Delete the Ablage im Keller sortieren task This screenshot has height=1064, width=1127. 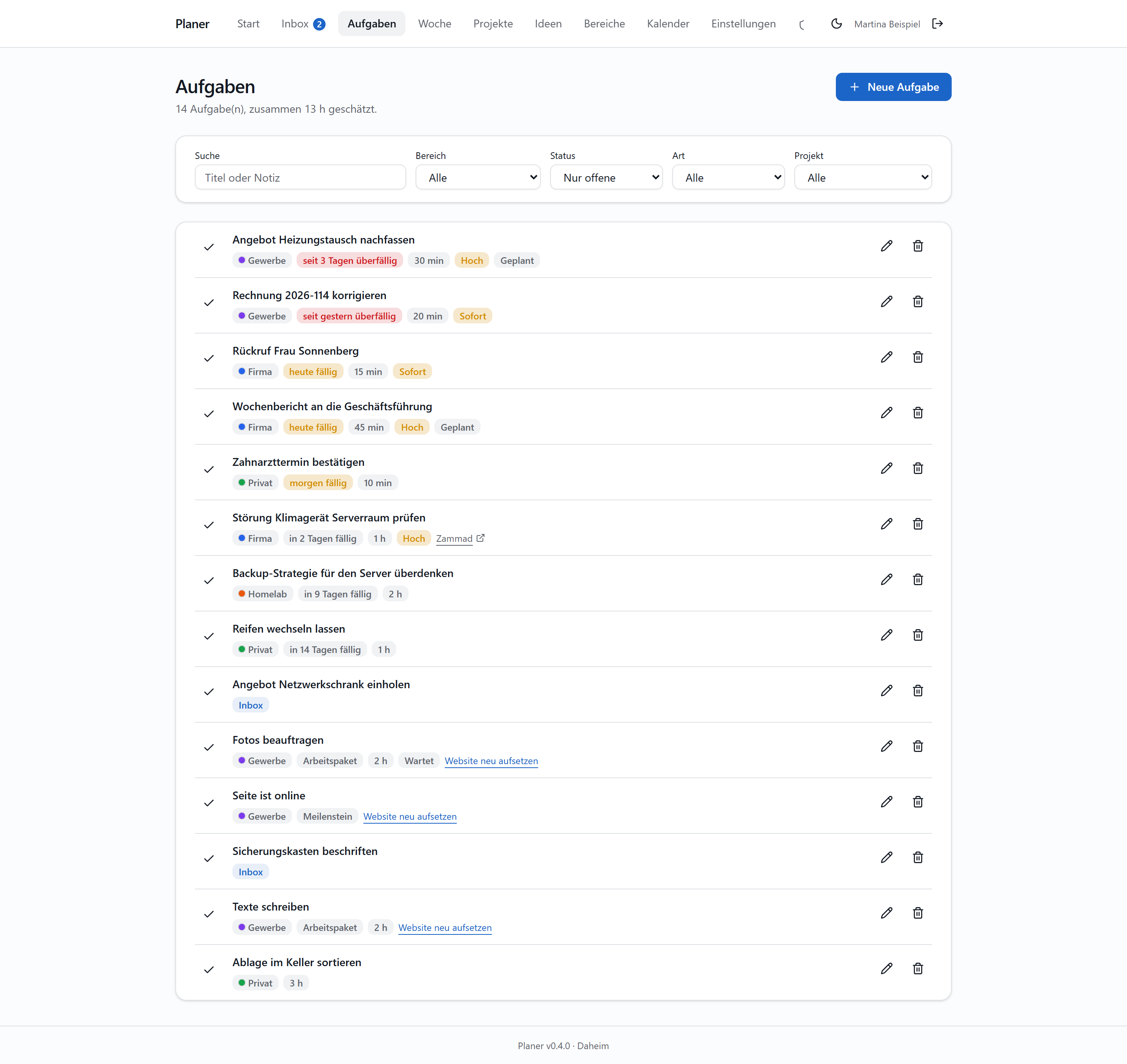(918, 969)
